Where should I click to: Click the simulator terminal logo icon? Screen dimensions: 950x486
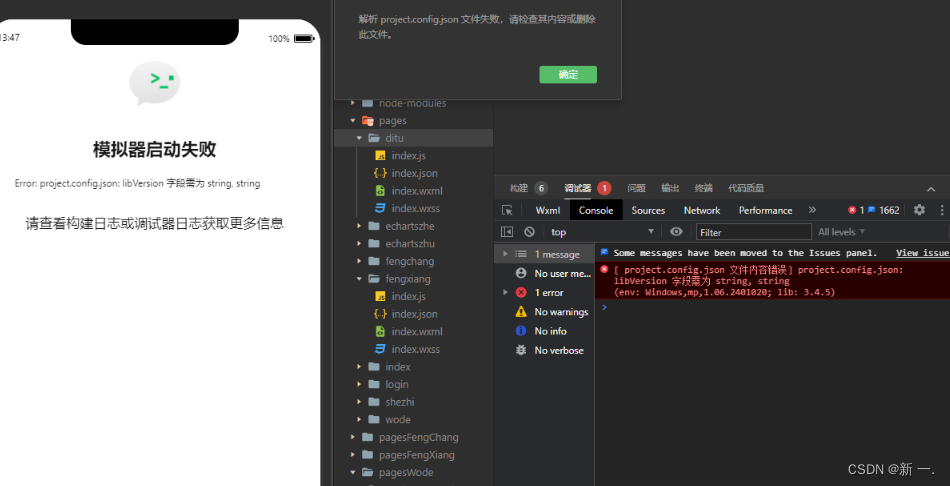154,83
